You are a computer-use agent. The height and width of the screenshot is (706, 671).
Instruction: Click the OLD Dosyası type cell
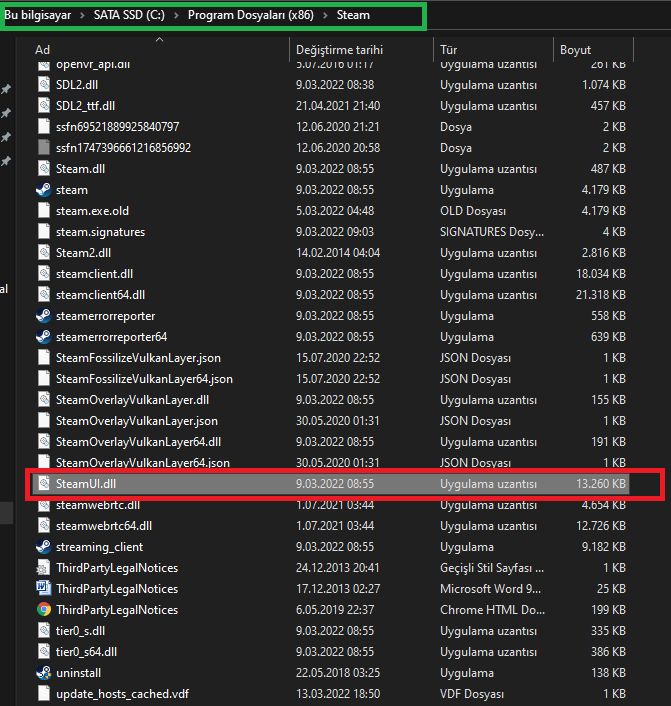pos(473,211)
